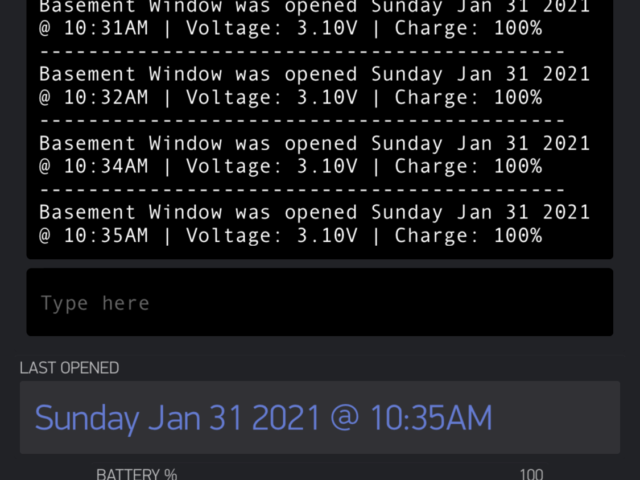Screen dimensions: 640x480
Task: Tap Charge: 100% in the 10:35AM entry
Action: [468, 236]
